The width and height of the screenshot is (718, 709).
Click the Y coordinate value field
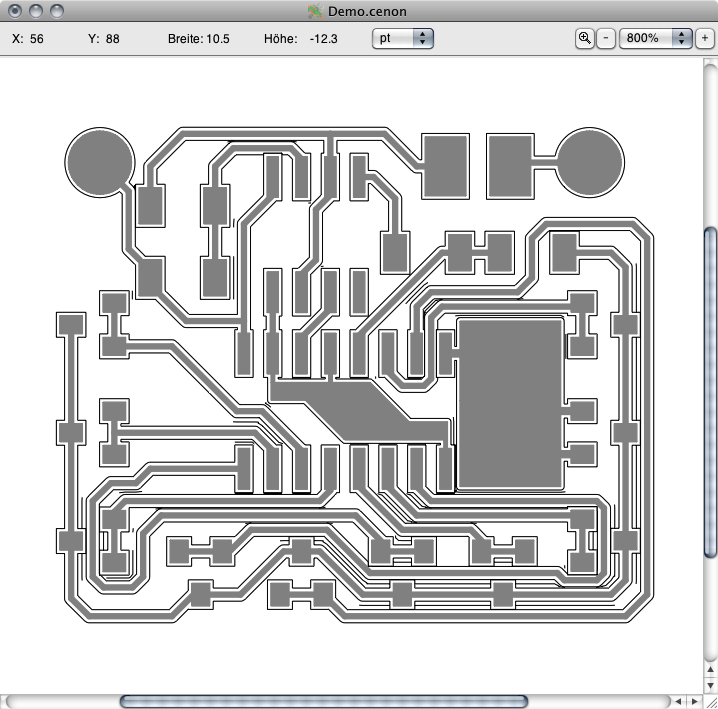tap(112, 38)
